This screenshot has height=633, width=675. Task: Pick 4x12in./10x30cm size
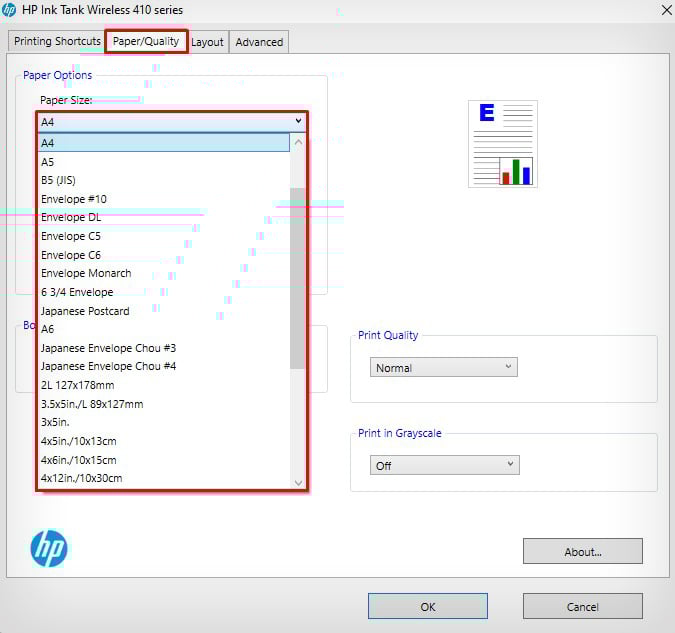coord(164,478)
